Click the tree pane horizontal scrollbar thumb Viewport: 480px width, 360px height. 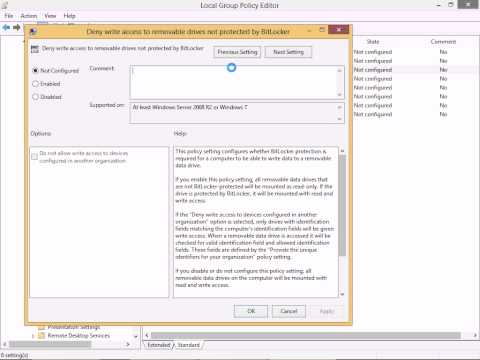[x=50, y=344]
